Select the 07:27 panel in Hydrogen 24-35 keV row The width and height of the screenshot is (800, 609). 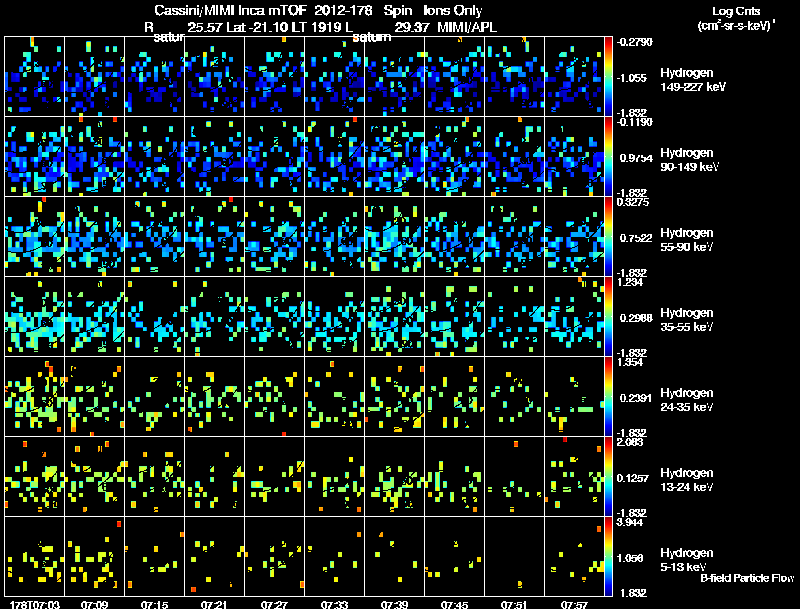coord(274,396)
